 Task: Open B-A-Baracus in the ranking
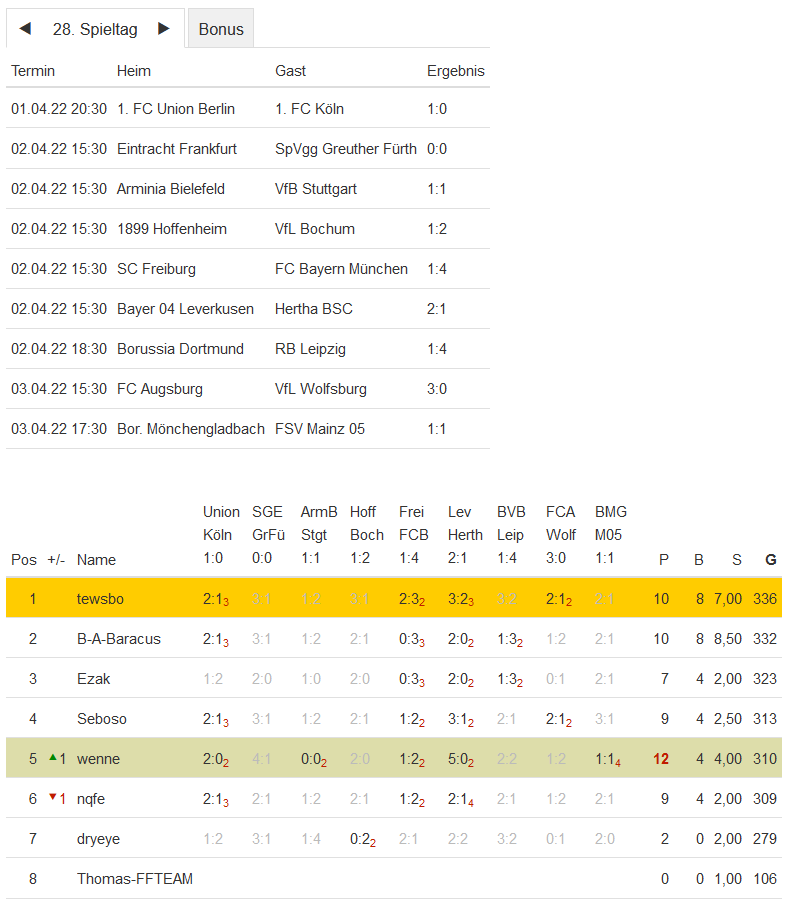click(x=118, y=639)
